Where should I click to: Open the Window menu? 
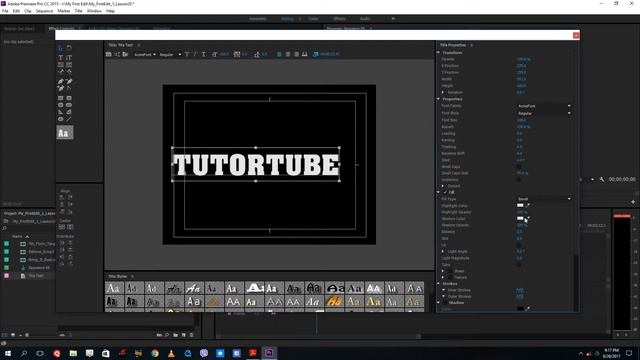(x=94, y=11)
